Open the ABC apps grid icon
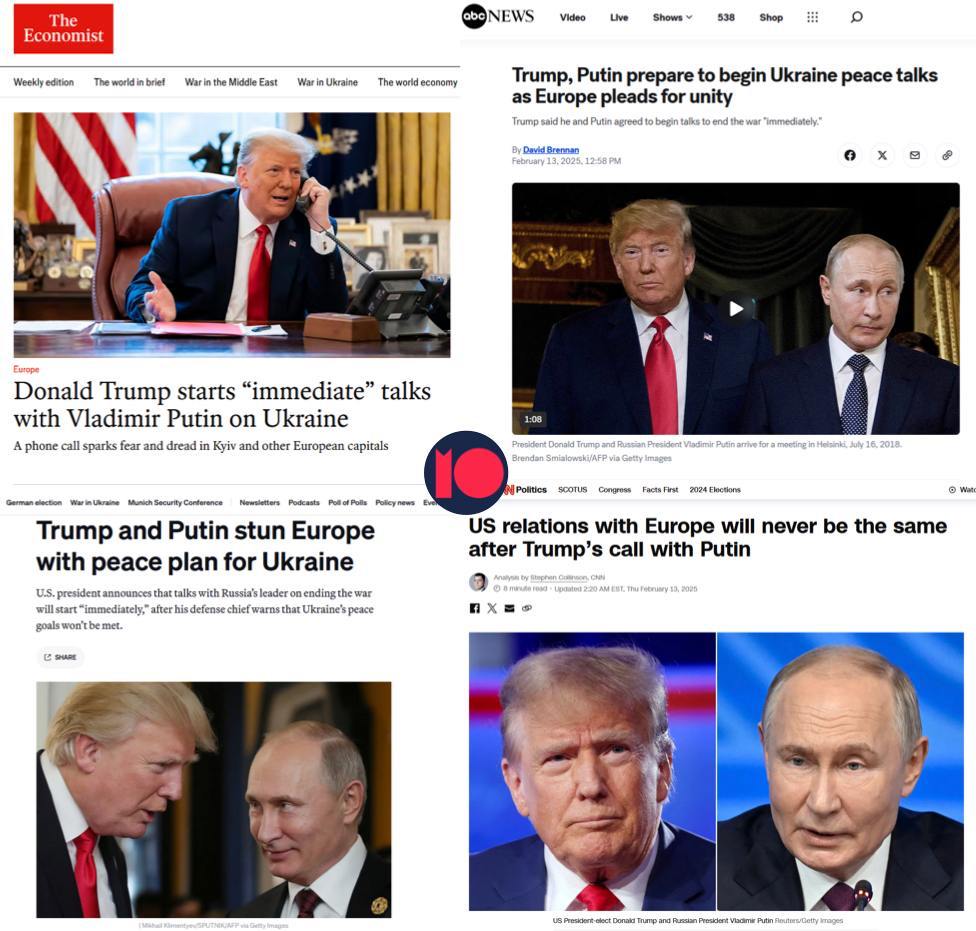Screen dimensions: 976x931 click(812, 17)
